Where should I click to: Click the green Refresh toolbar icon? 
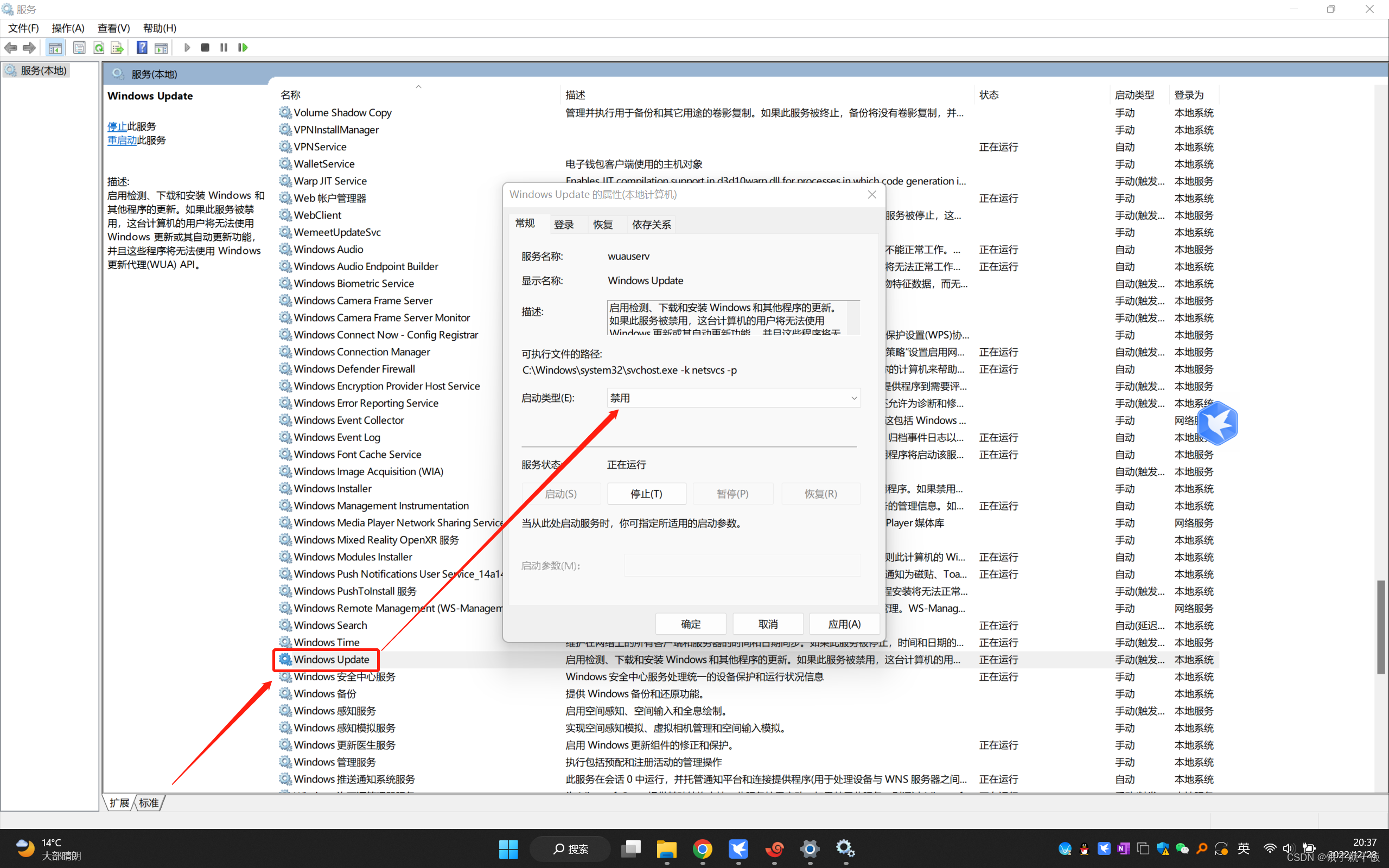[x=99, y=48]
